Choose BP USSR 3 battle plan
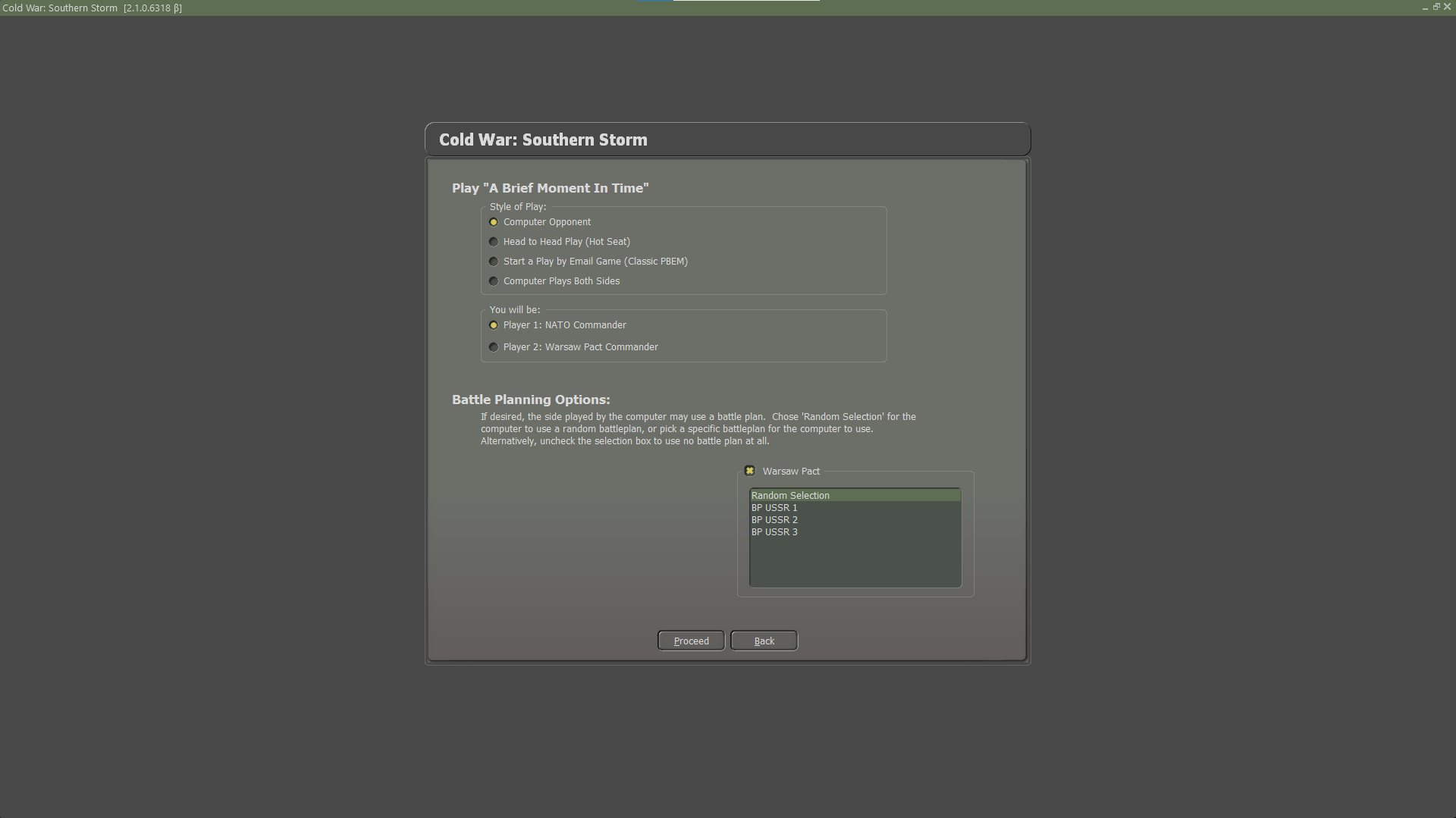1456x818 pixels. 855,532
